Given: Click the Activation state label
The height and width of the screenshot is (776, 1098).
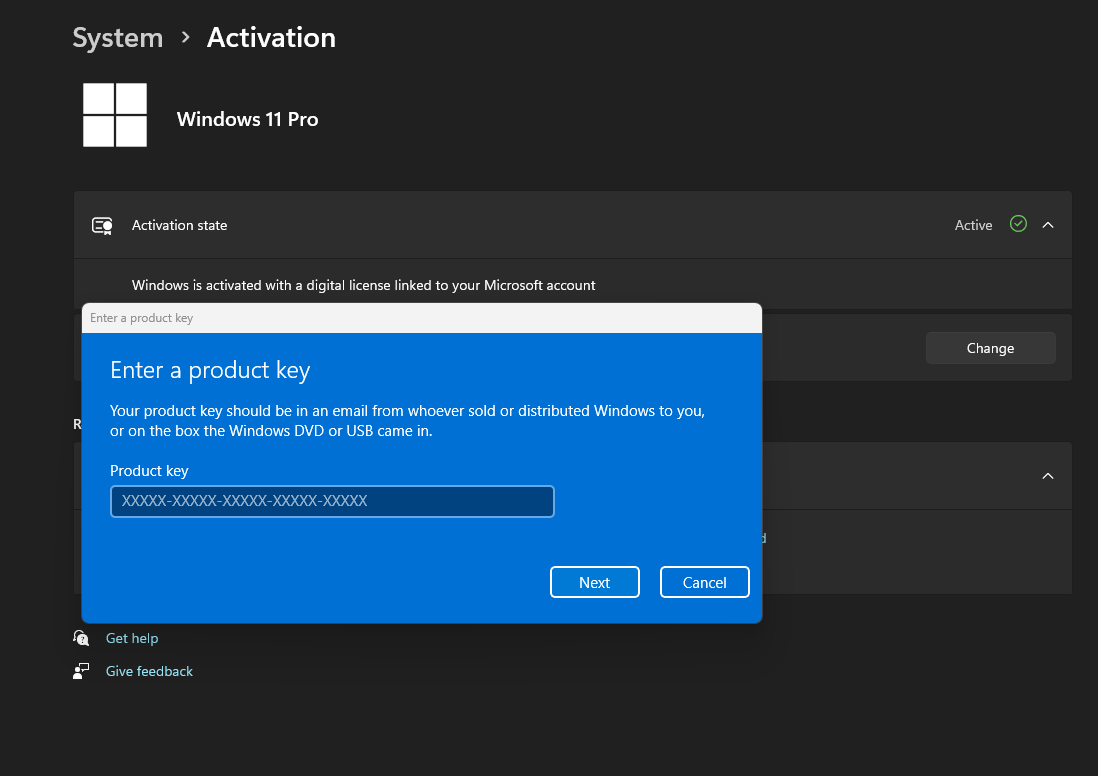Looking at the screenshot, I should coord(179,226).
